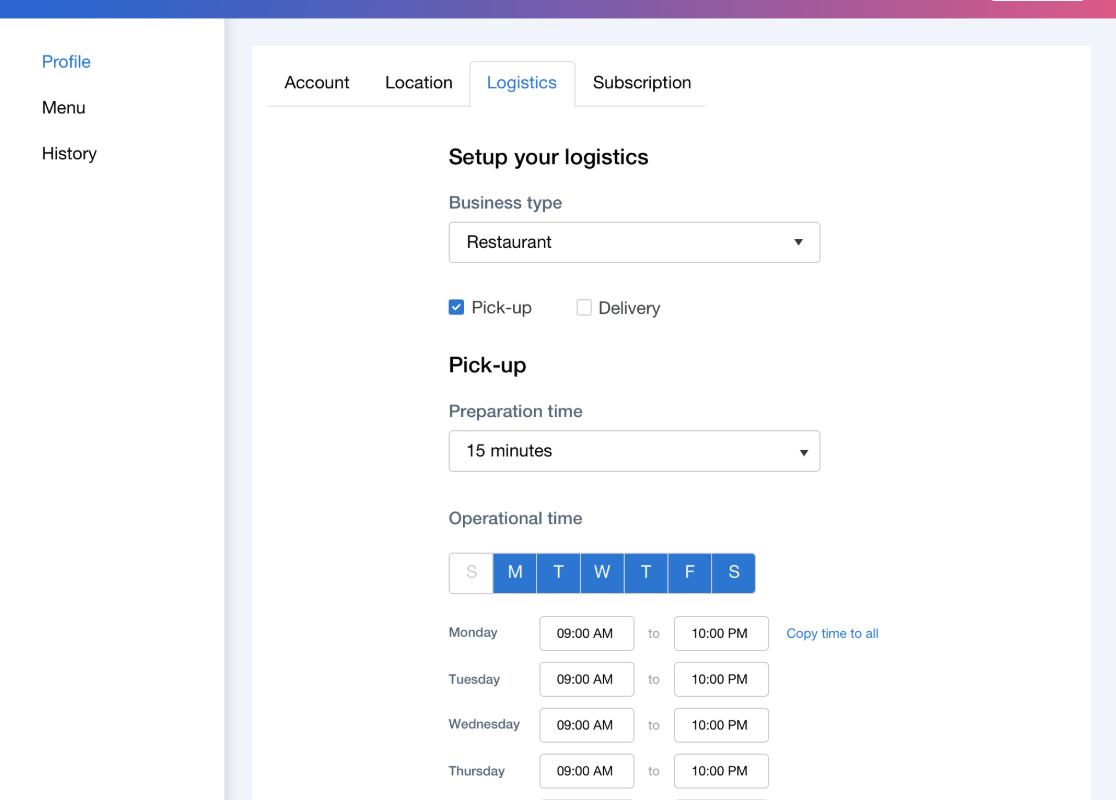This screenshot has height=800, width=1116.
Task: Open History in the sidebar
Action: (69, 154)
